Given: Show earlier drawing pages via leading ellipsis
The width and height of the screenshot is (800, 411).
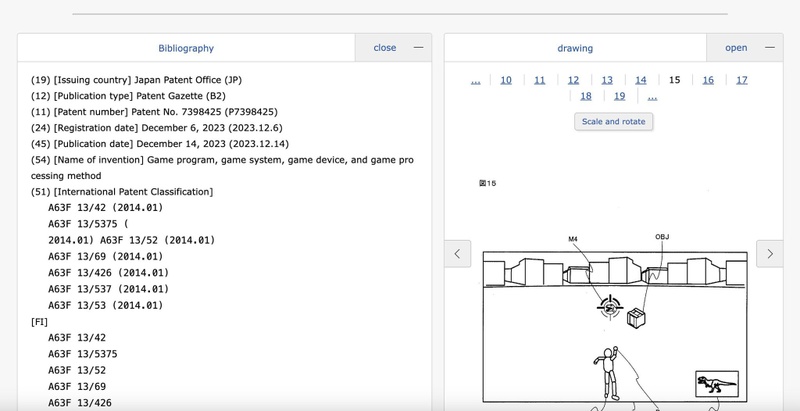Looking at the screenshot, I should (x=475, y=81).
